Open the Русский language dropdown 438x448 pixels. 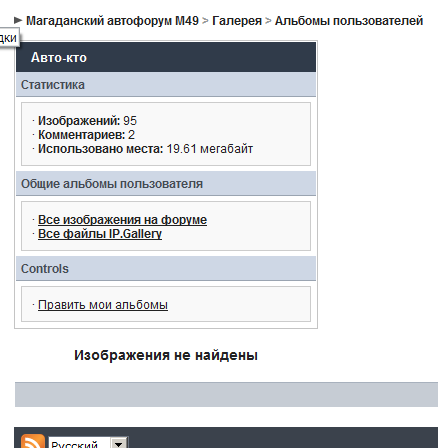[88, 443]
